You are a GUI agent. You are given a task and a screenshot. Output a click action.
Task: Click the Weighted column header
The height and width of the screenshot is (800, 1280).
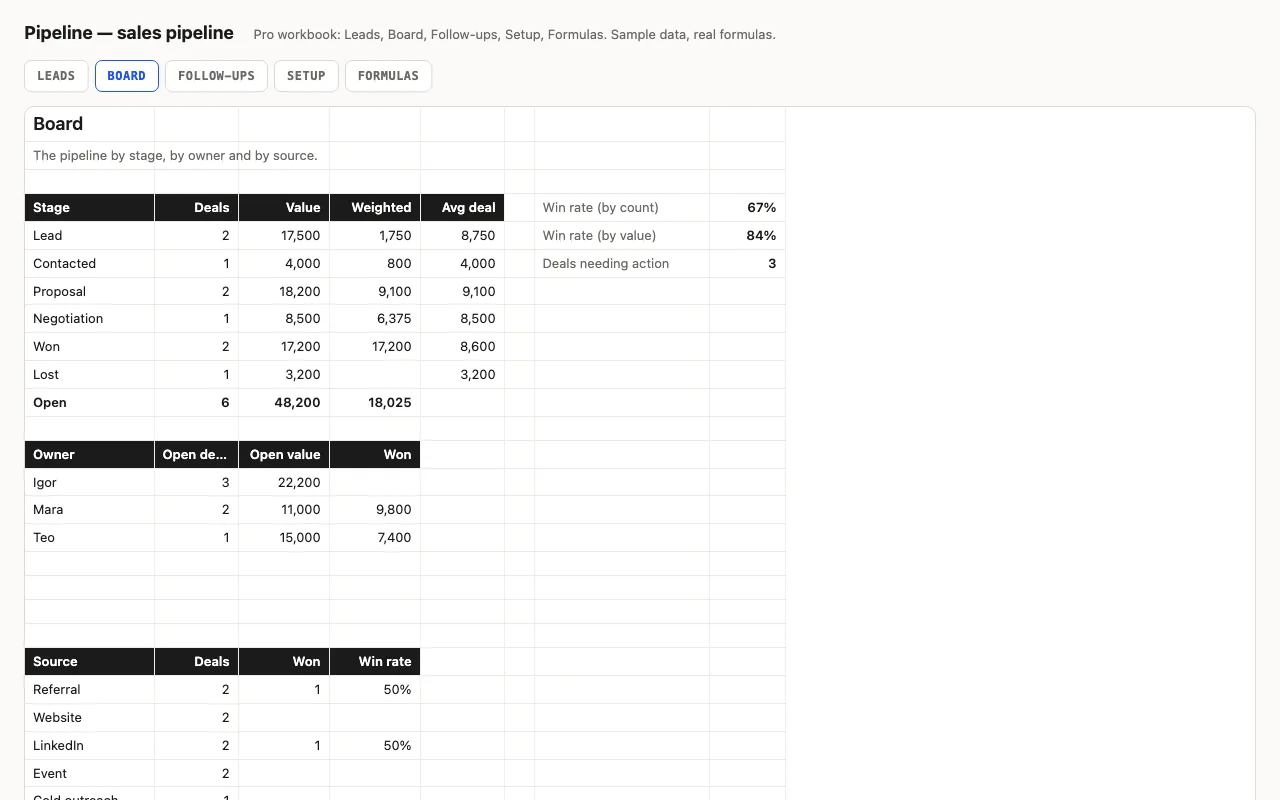(x=375, y=208)
